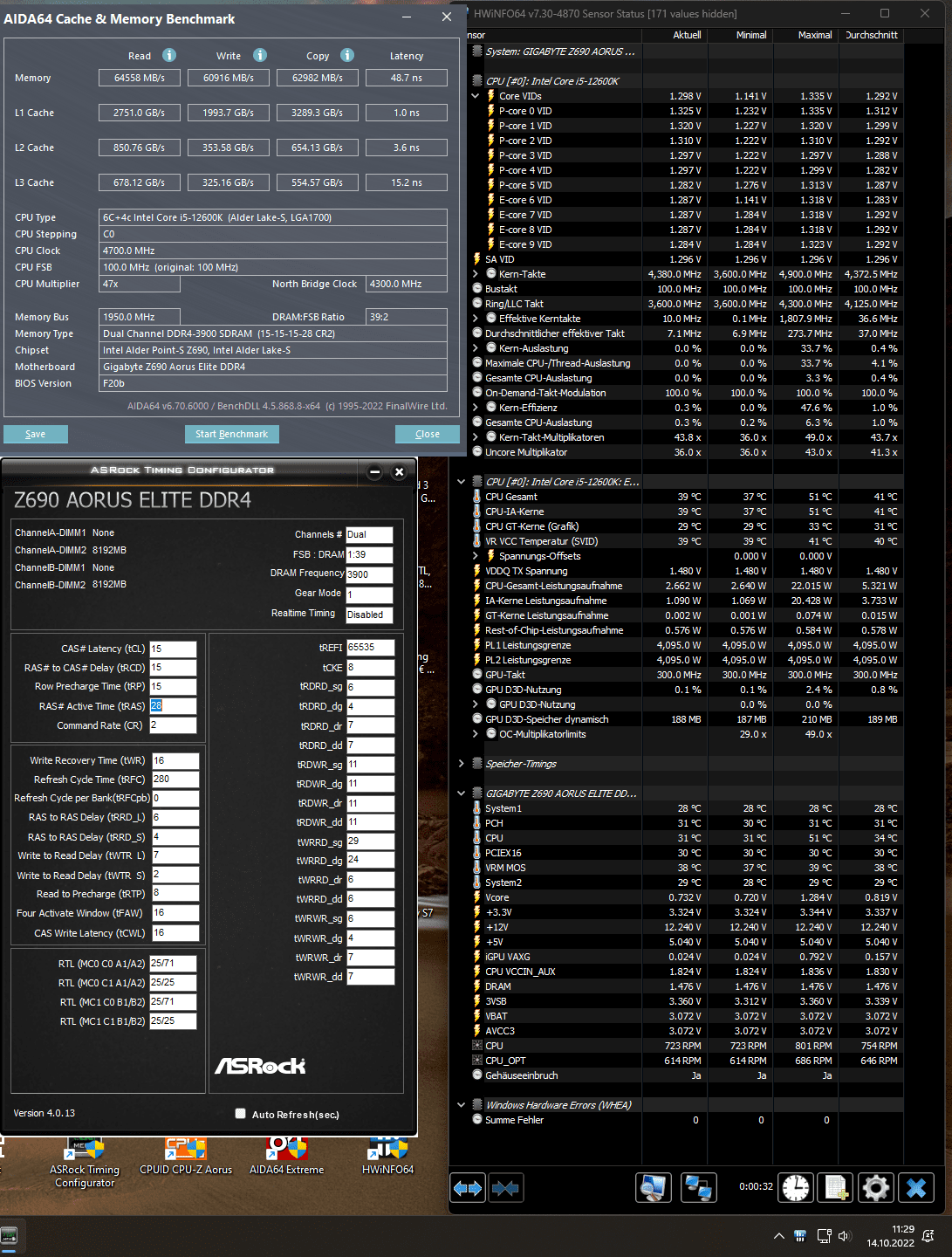
Task: Open AIDA64 Extreme desktop shortcut
Action: [286, 1157]
